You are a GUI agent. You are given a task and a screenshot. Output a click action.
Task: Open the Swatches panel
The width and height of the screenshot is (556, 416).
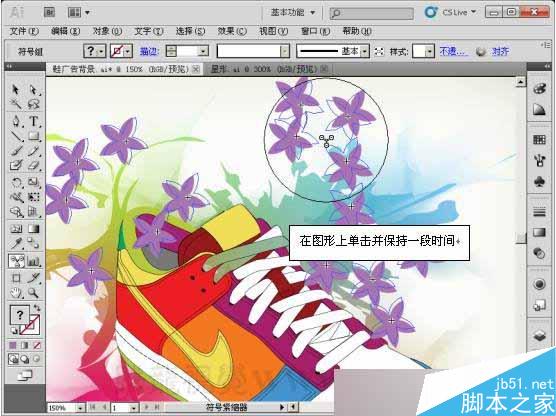pos(539,140)
